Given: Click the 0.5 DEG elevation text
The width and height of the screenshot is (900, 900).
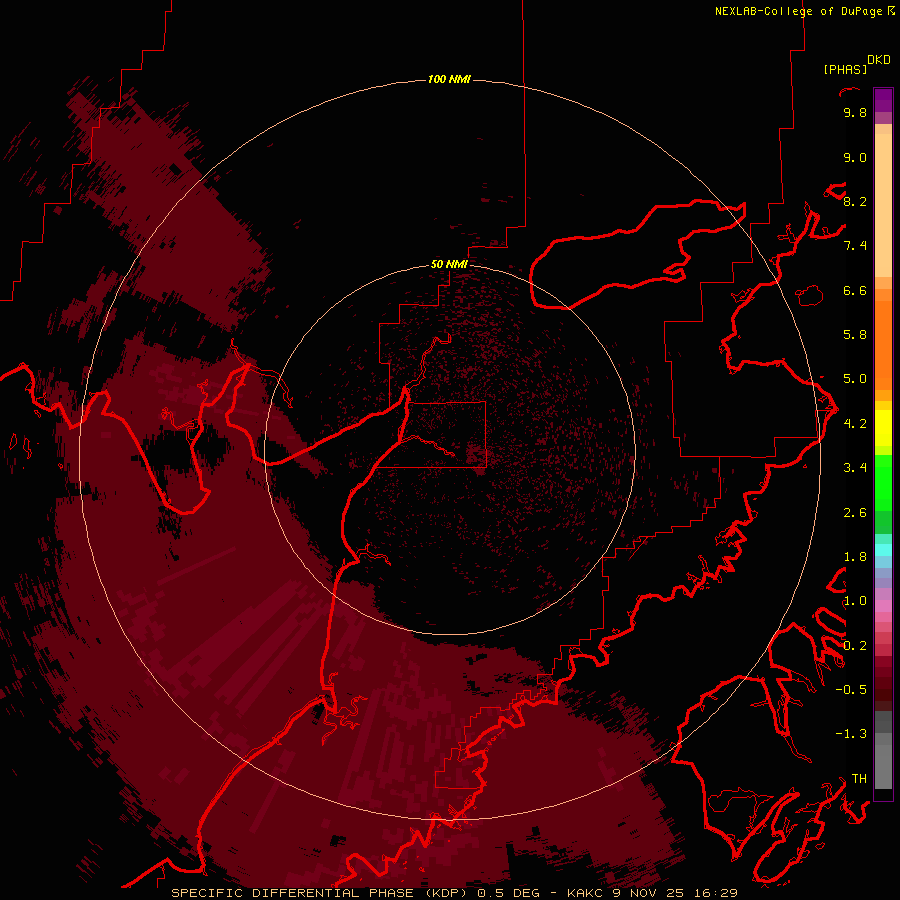Looking at the screenshot, I should 509,893.
